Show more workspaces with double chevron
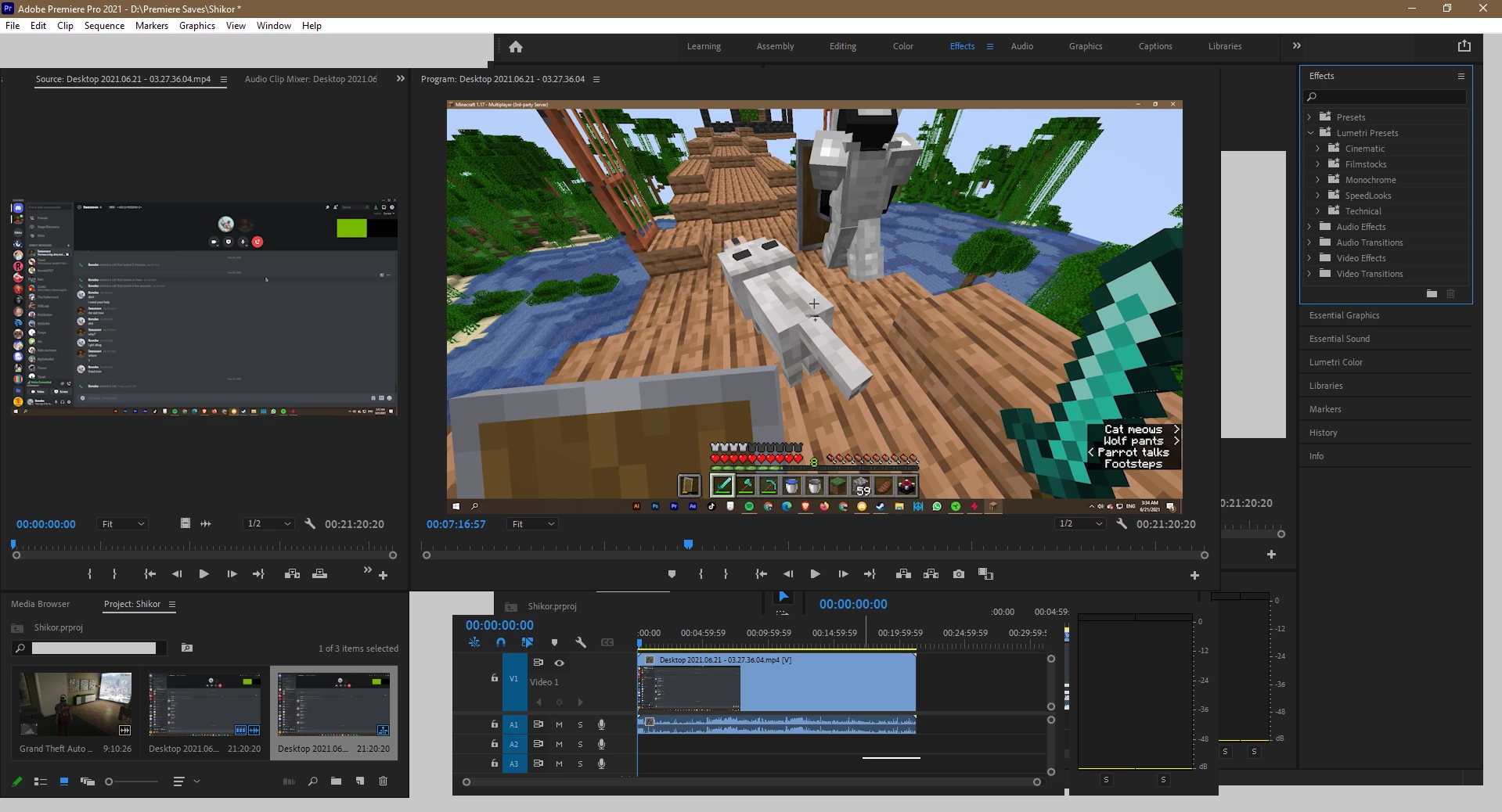Viewport: 1502px width, 812px height. pos(1296,46)
